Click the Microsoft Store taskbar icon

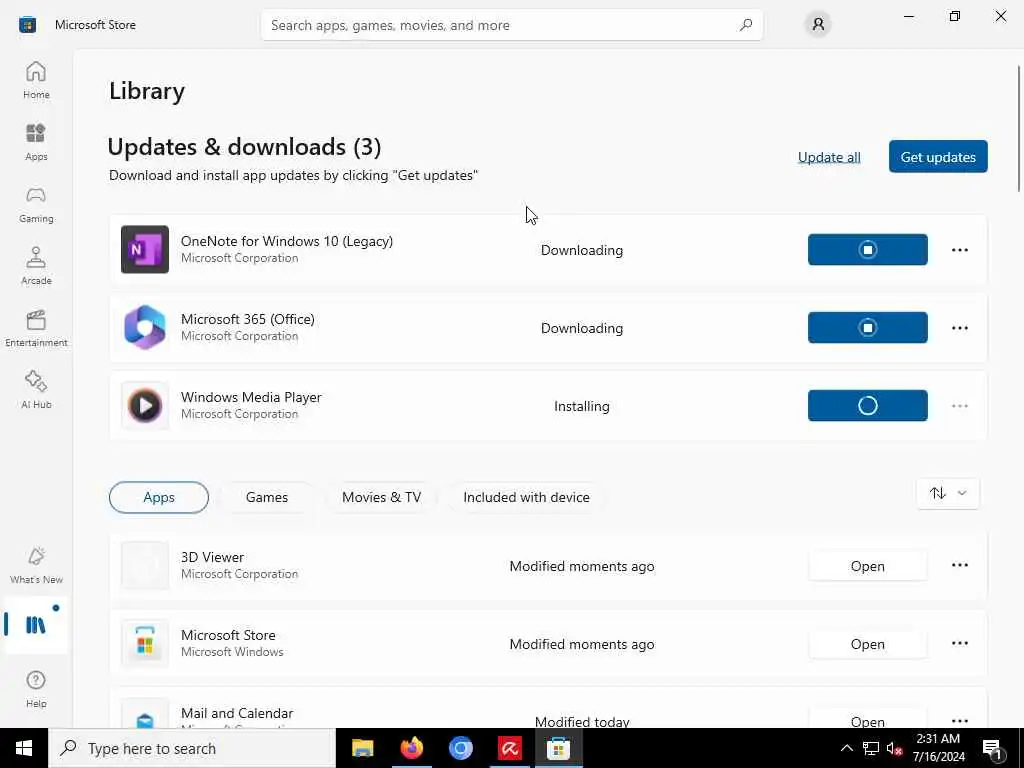point(558,748)
